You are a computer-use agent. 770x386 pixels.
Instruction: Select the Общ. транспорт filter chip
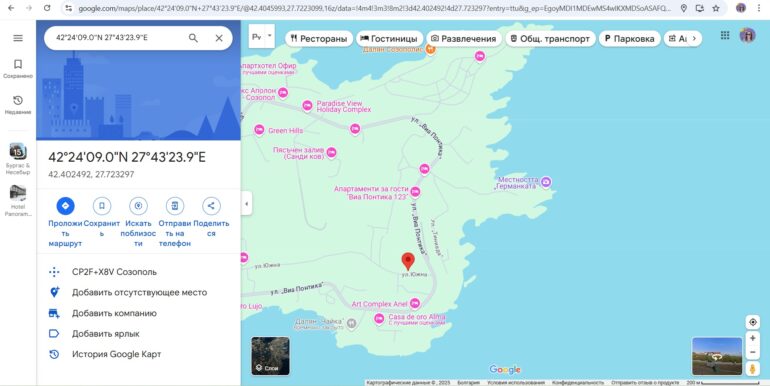point(550,38)
